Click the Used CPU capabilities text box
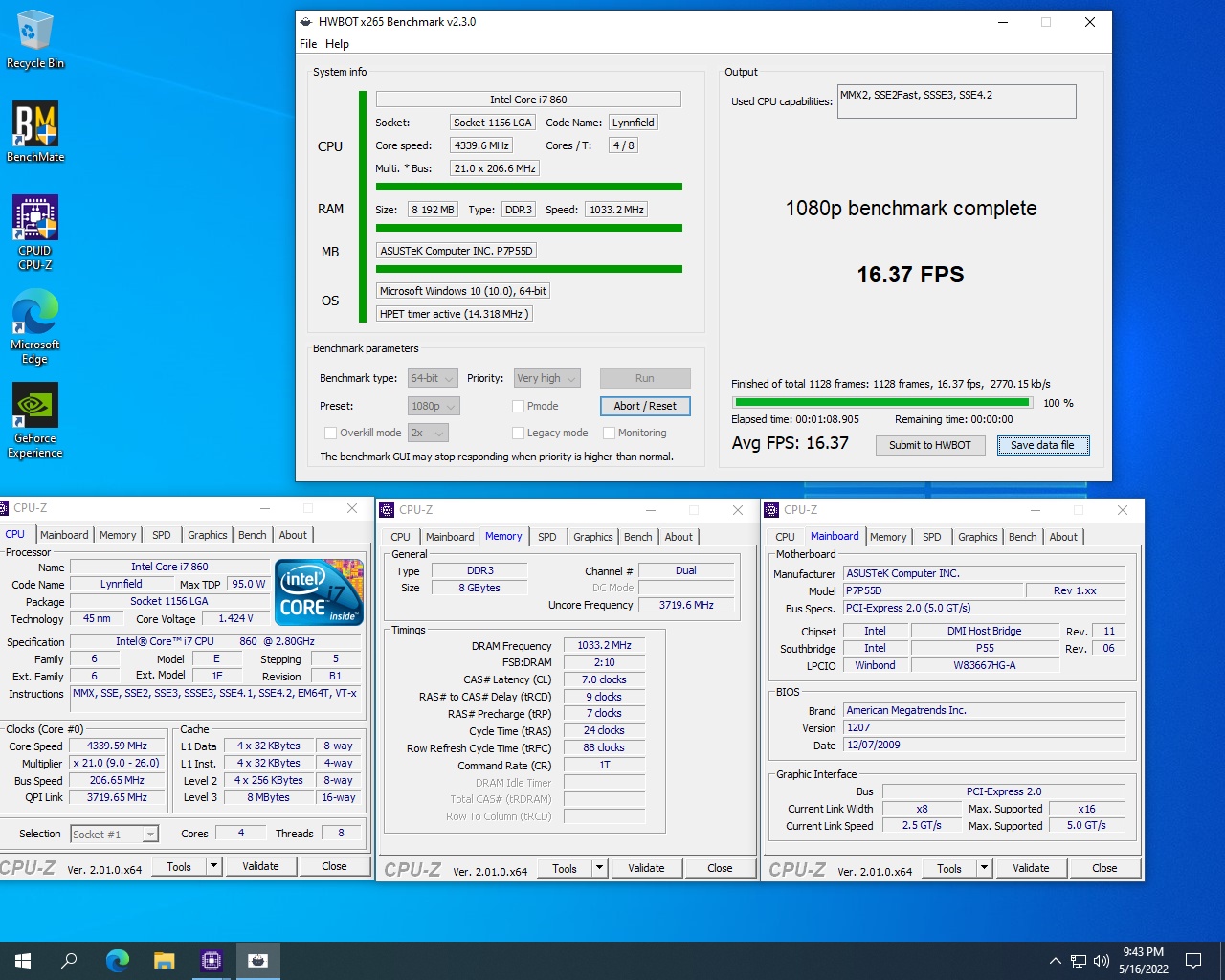This screenshot has width=1225, height=980. [x=956, y=101]
